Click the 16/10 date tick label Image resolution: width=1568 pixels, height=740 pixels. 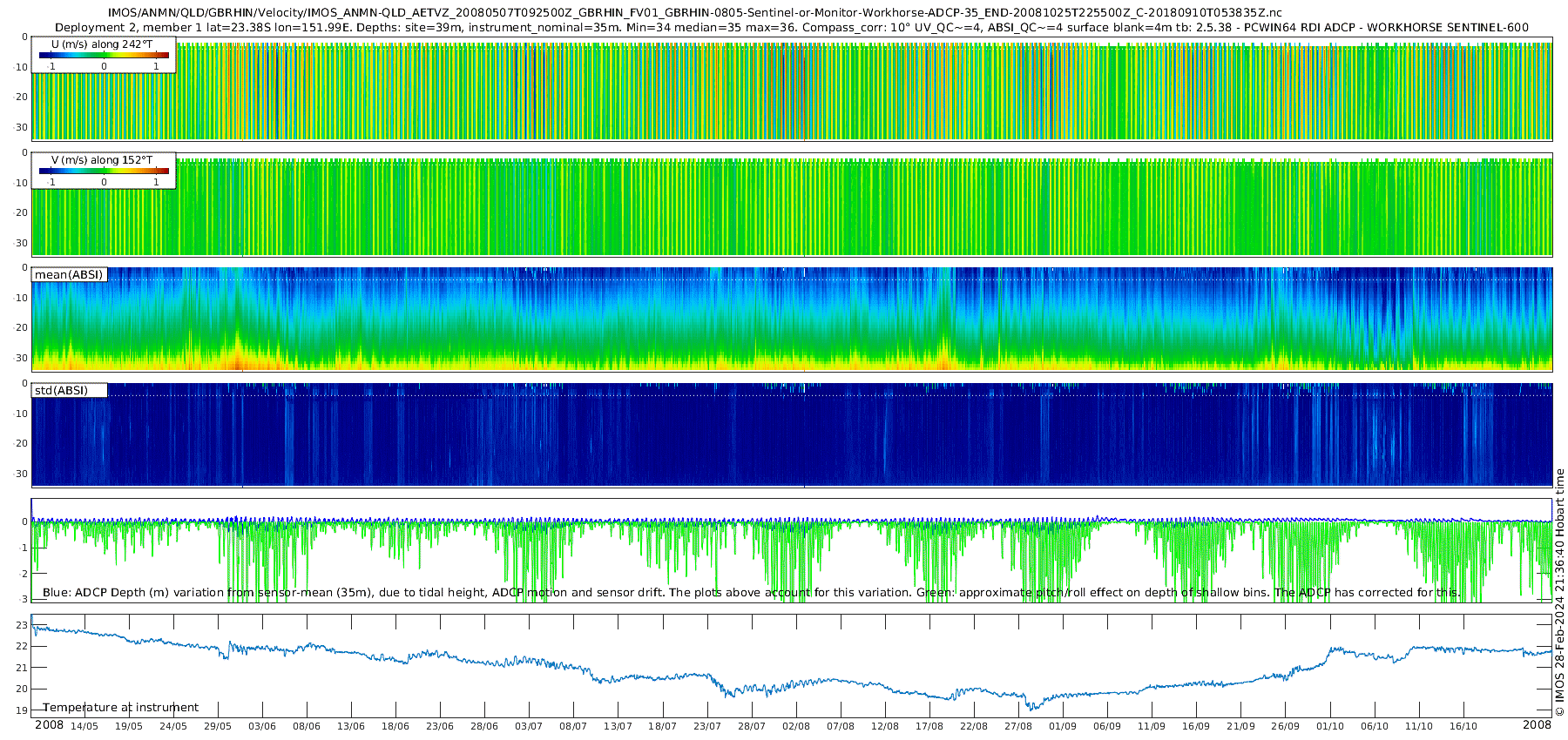[1463, 727]
